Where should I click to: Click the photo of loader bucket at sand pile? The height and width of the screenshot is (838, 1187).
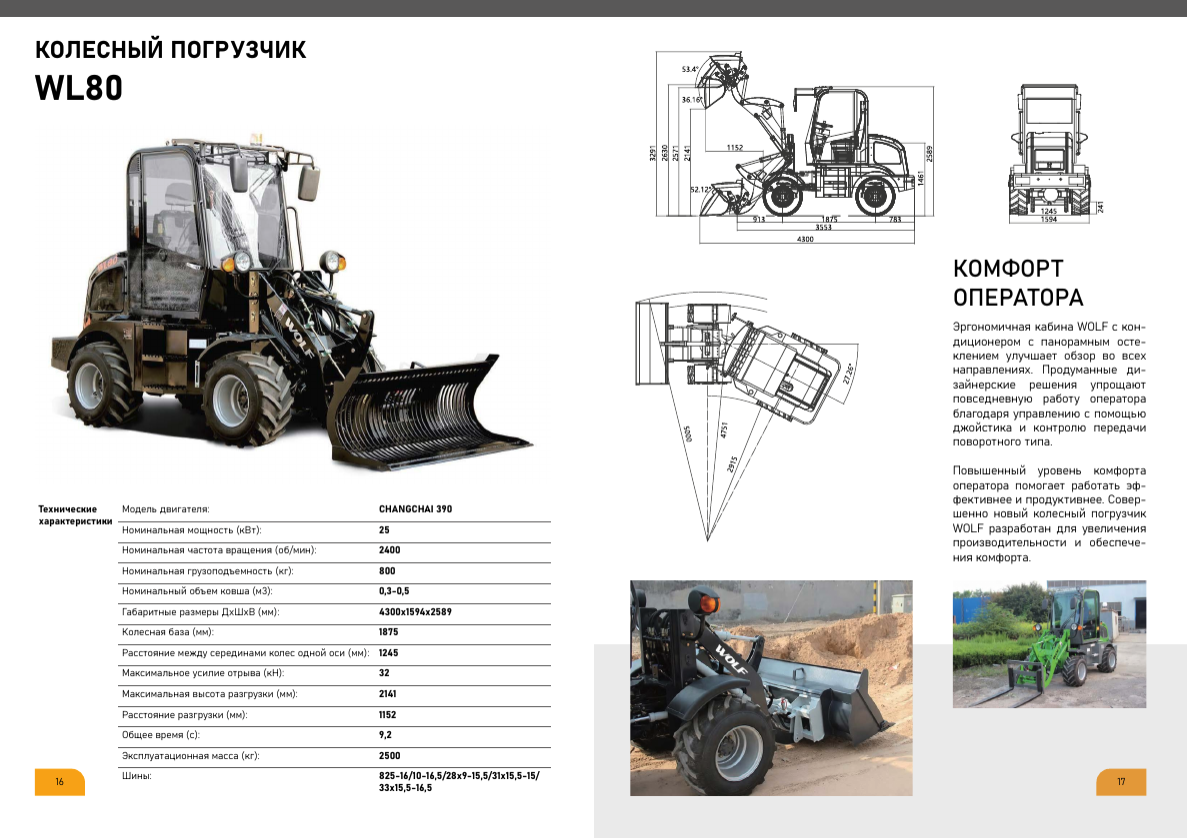pyautogui.click(x=770, y=687)
